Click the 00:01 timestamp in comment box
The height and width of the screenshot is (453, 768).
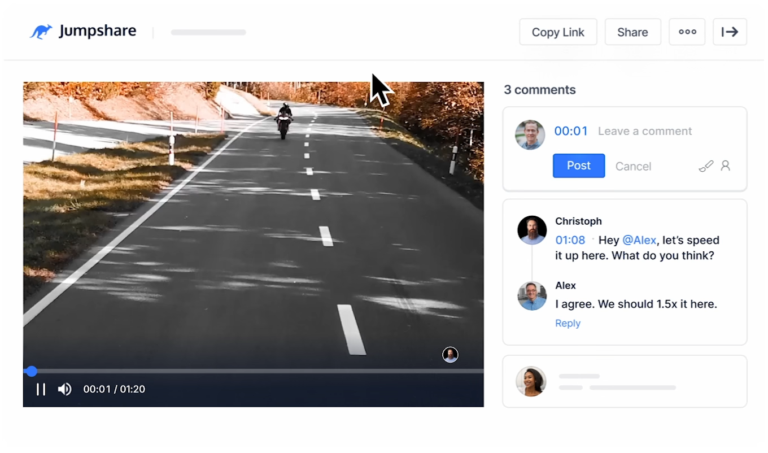point(571,131)
